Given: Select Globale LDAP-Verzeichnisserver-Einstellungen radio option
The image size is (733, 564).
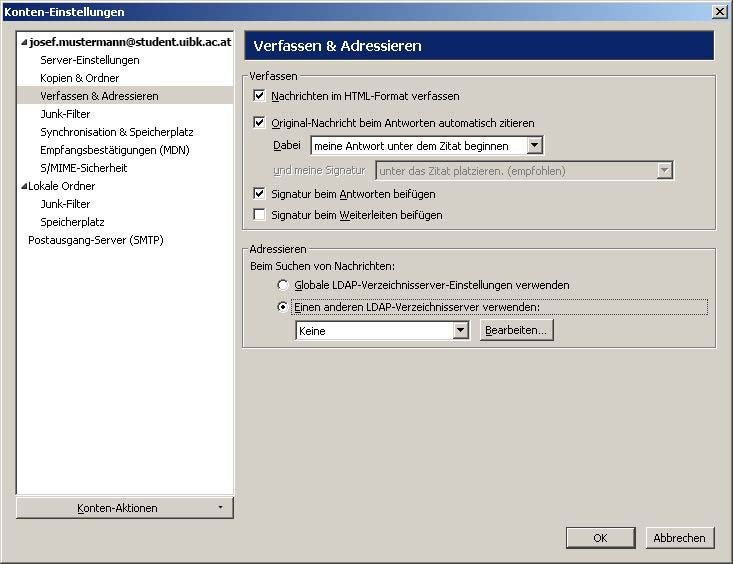Looking at the screenshot, I should 283,285.
